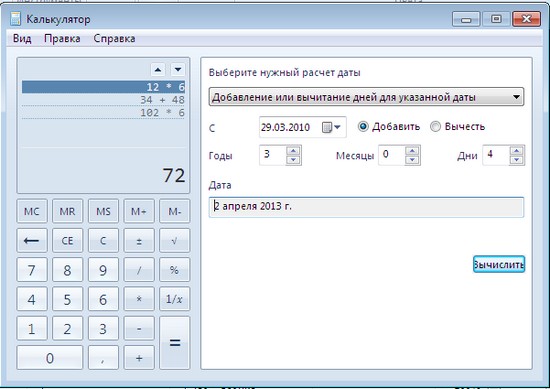
Task: Click the digit 5 key
Action: 67,299
